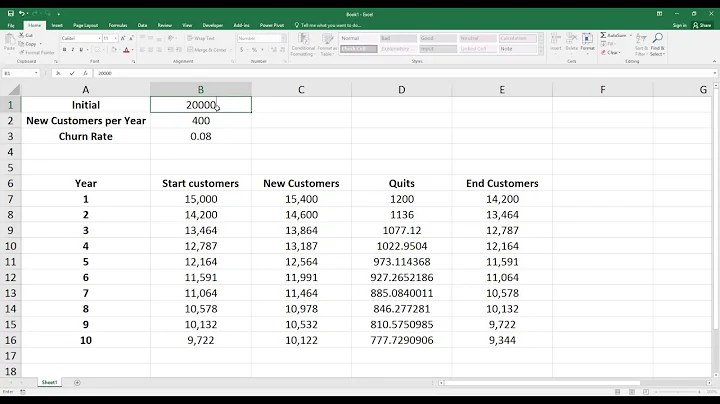Select row 10 header

coord(11,246)
